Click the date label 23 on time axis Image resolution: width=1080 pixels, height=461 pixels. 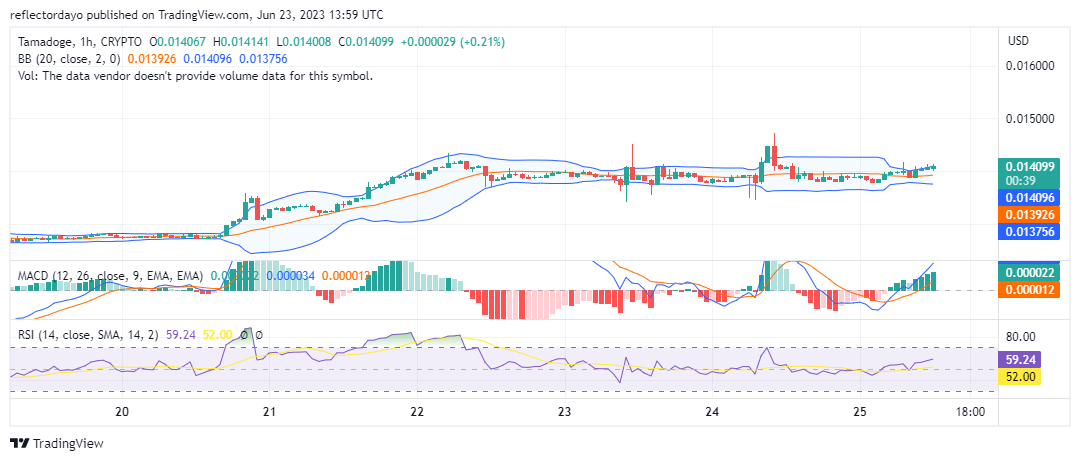565,412
